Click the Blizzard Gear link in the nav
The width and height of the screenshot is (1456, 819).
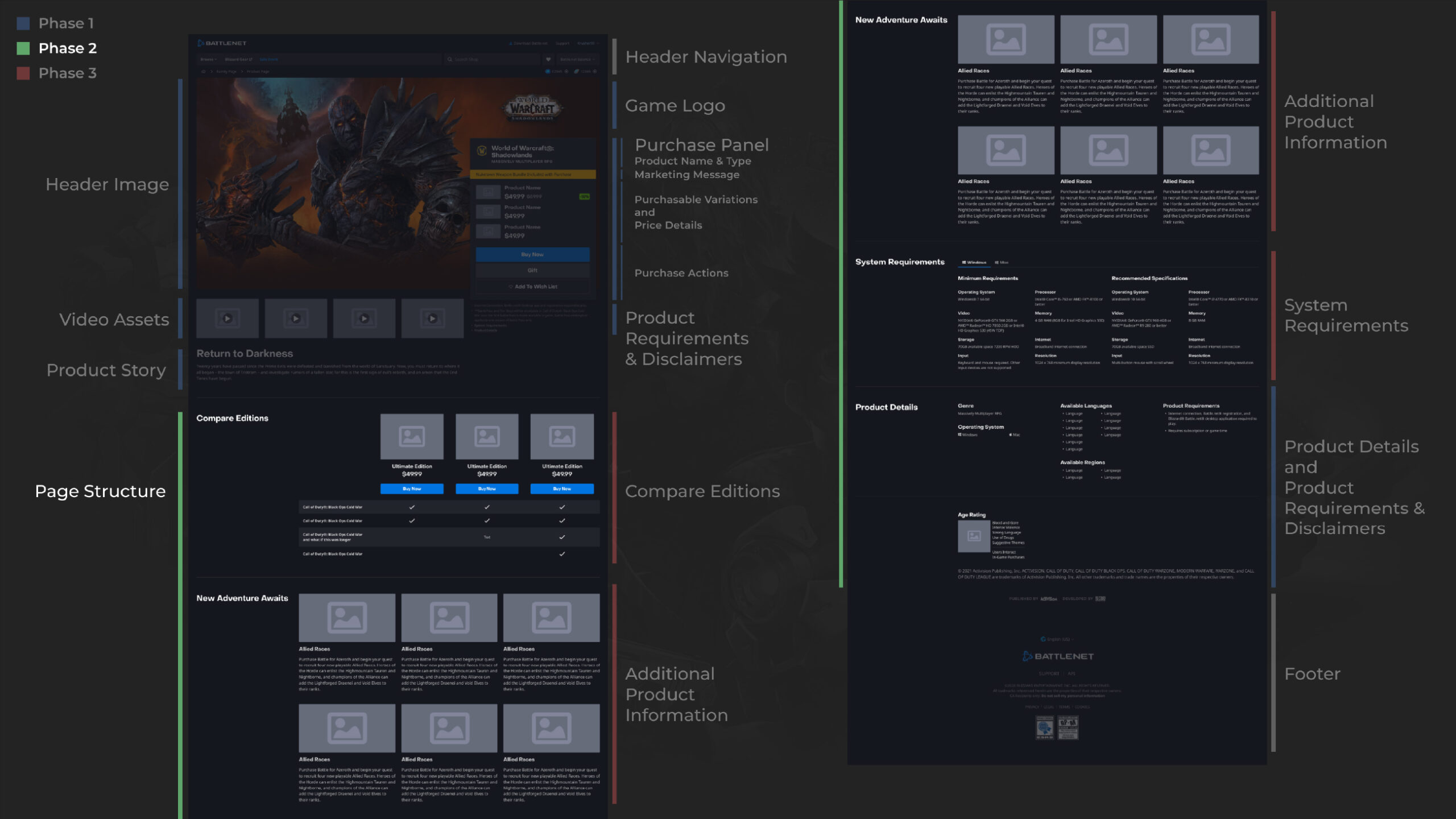[x=239, y=59]
